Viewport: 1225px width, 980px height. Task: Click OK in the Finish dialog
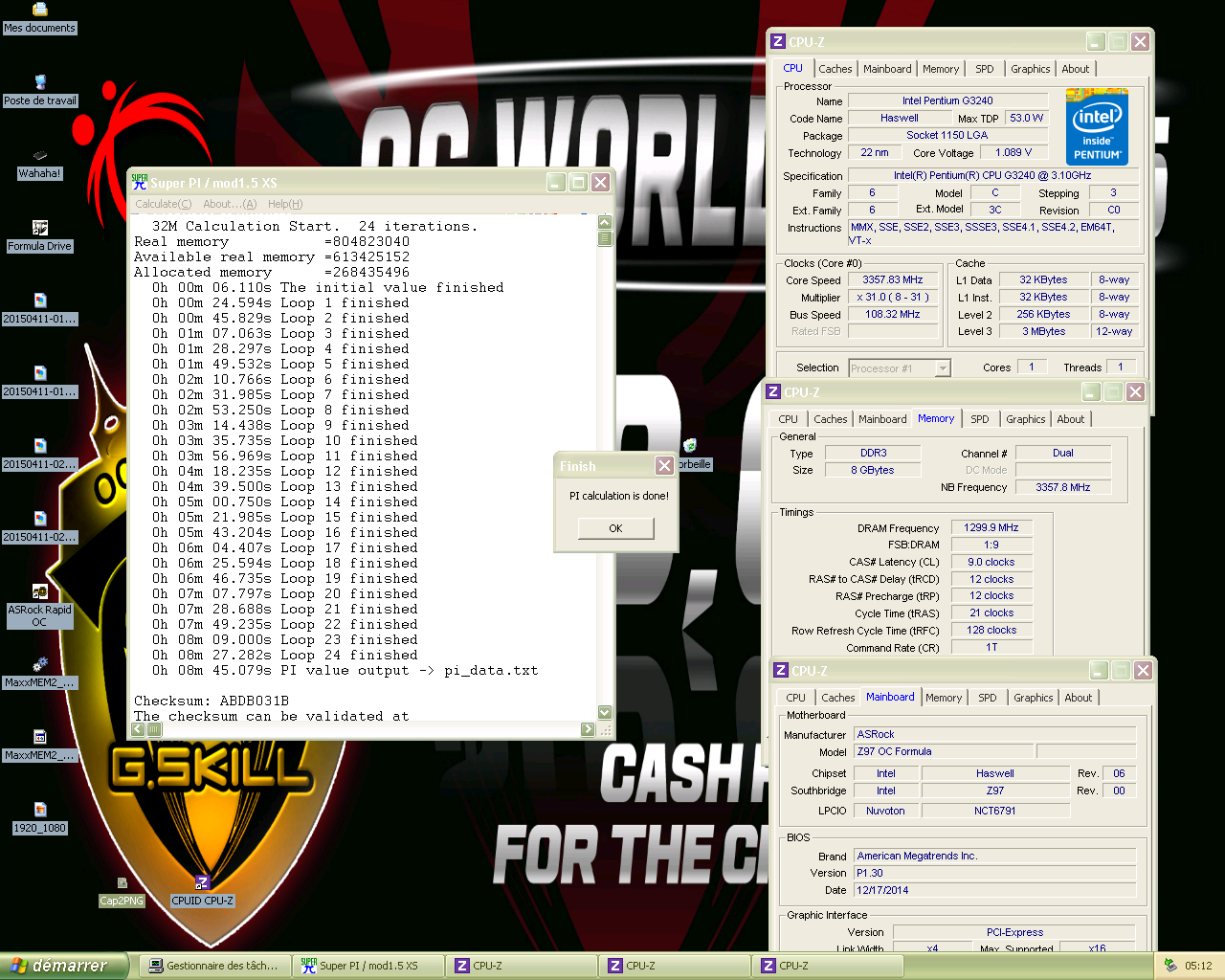click(x=615, y=528)
